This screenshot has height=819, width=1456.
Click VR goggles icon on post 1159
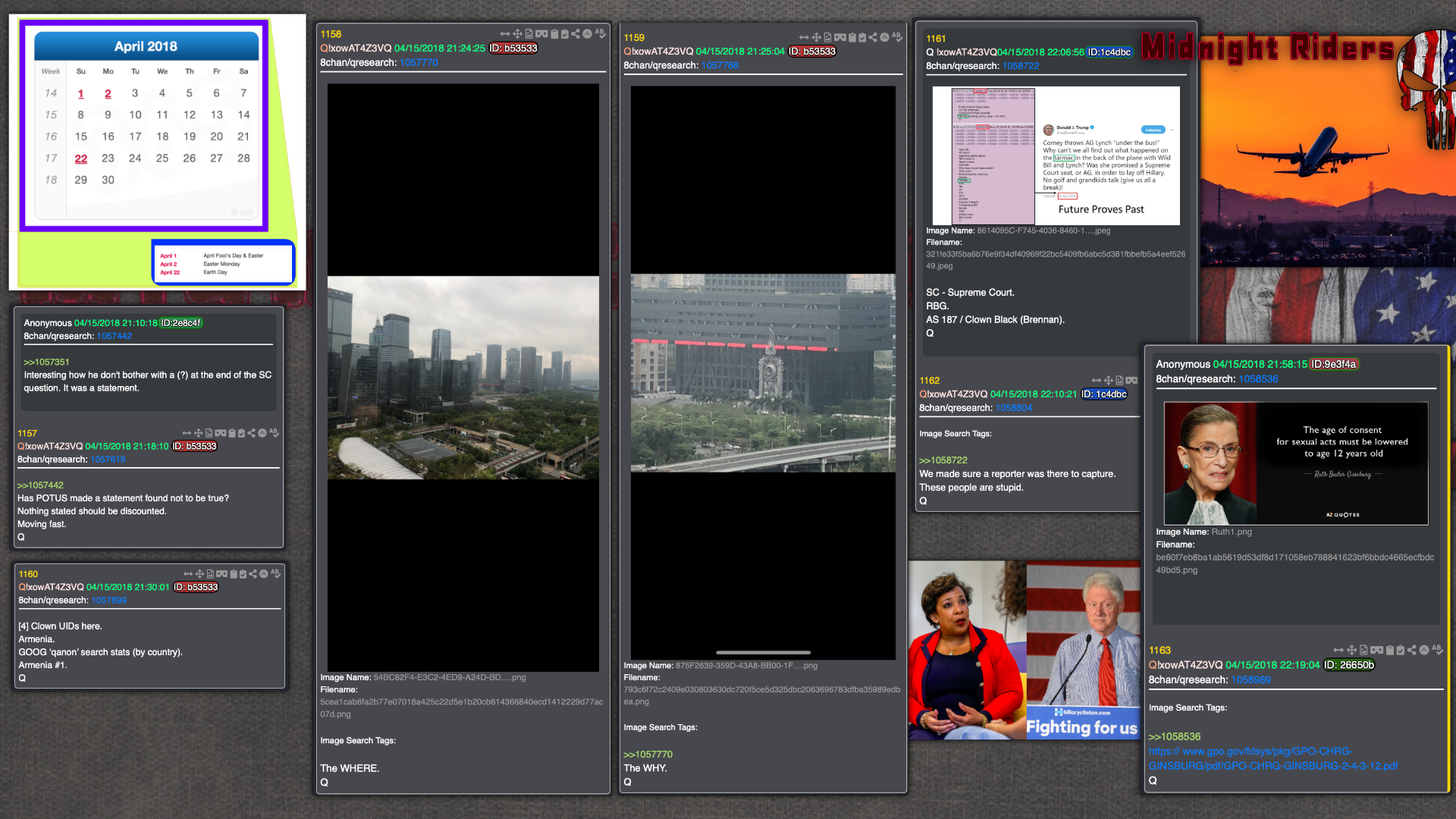pos(839,37)
